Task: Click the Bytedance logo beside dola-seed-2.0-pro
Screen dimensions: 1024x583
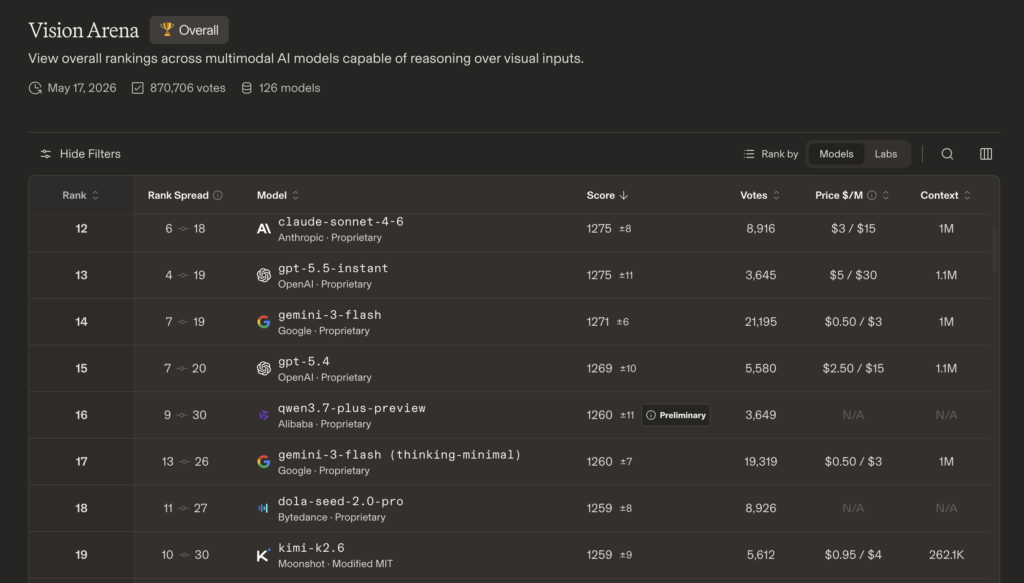Action: pyautogui.click(x=263, y=508)
